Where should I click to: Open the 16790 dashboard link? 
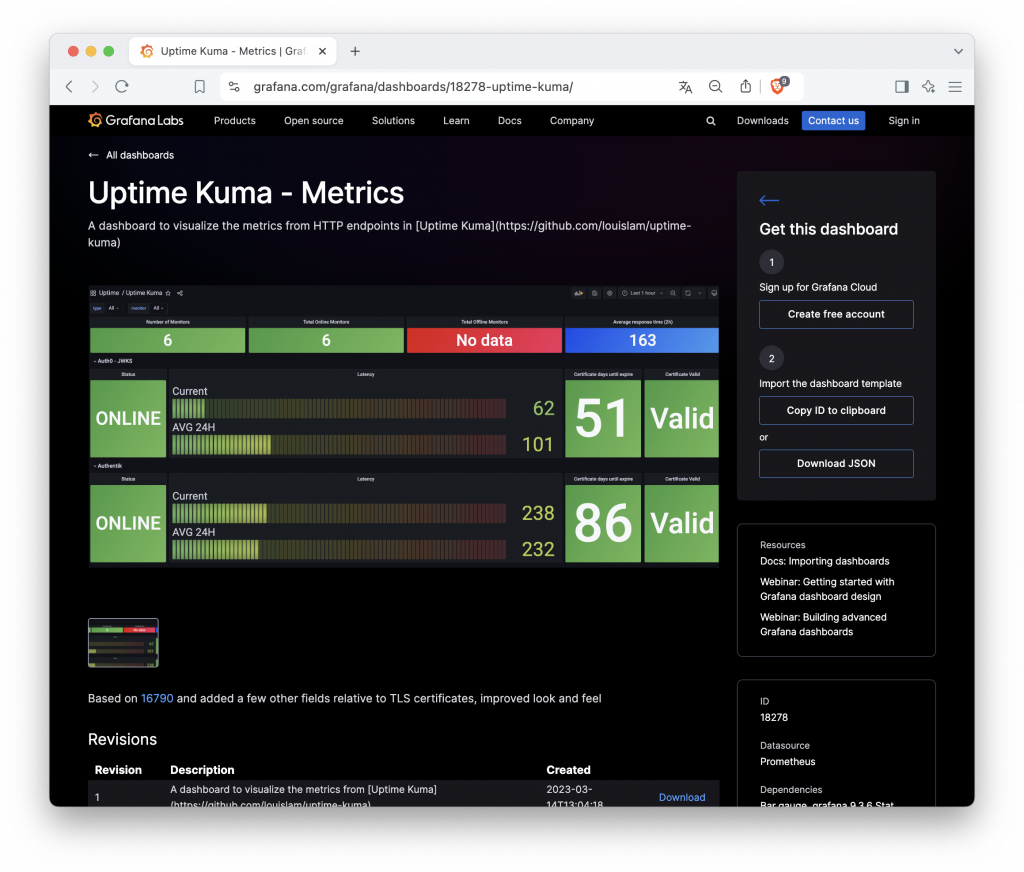[157, 698]
